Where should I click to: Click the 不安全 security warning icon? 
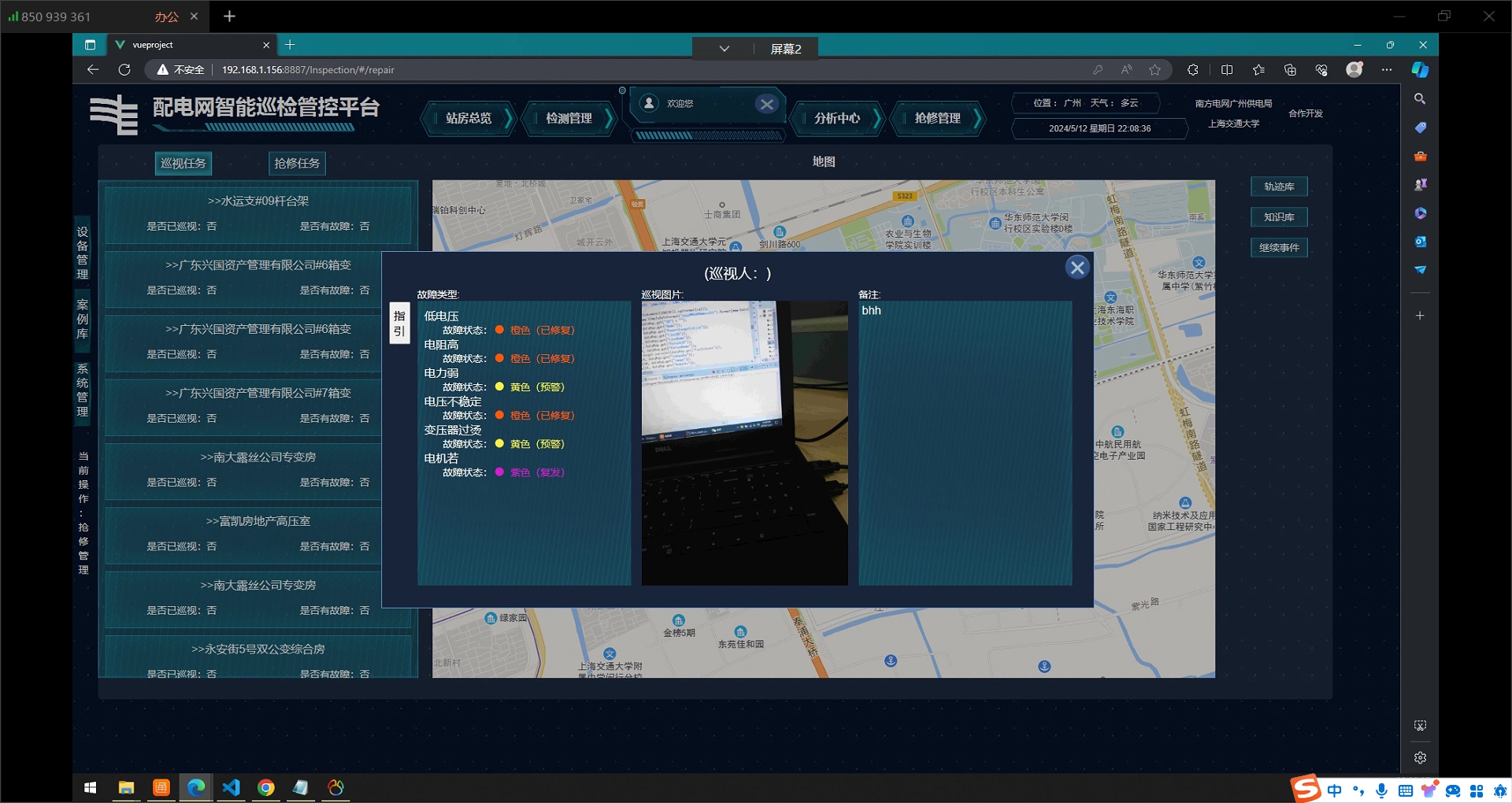click(x=163, y=69)
